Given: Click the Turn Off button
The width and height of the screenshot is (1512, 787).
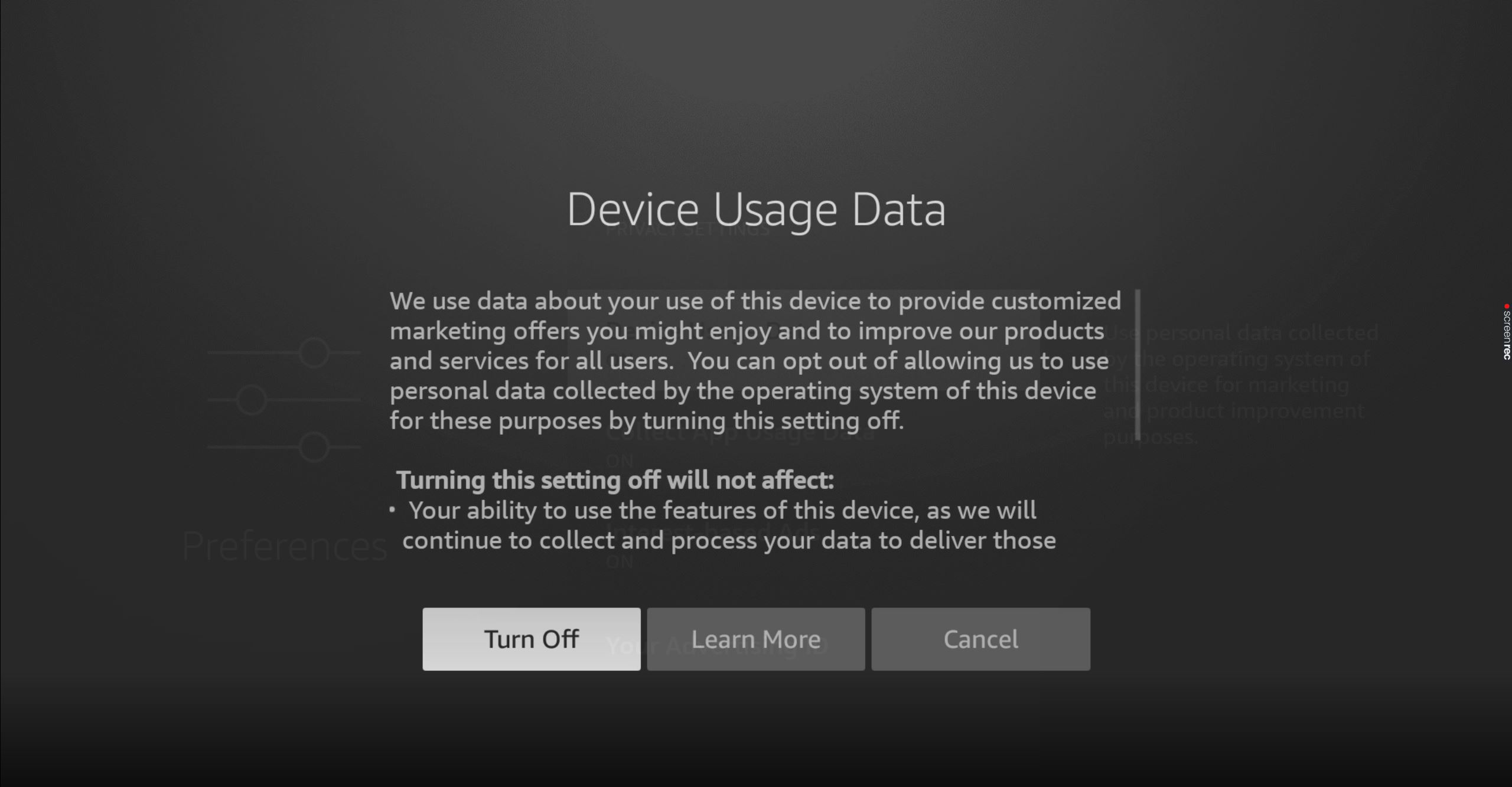Looking at the screenshot, I should click(x=531, y=639).
